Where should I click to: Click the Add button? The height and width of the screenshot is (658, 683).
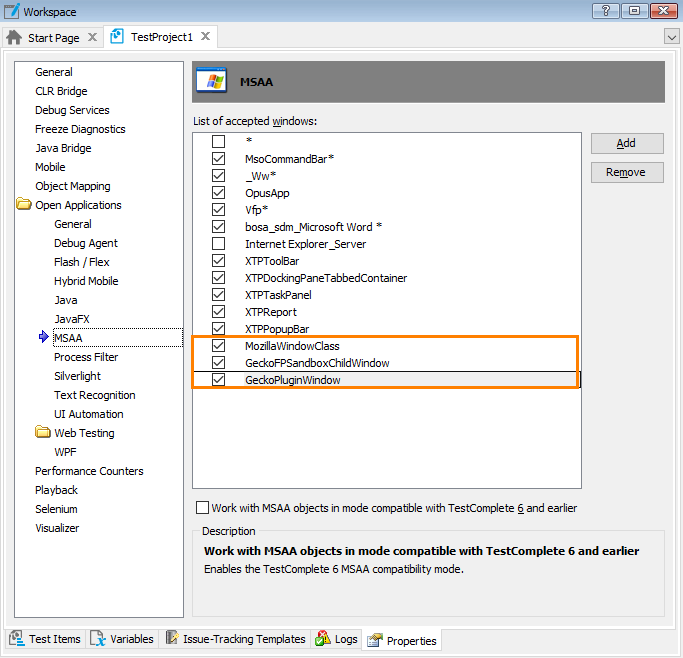point(627,143)
